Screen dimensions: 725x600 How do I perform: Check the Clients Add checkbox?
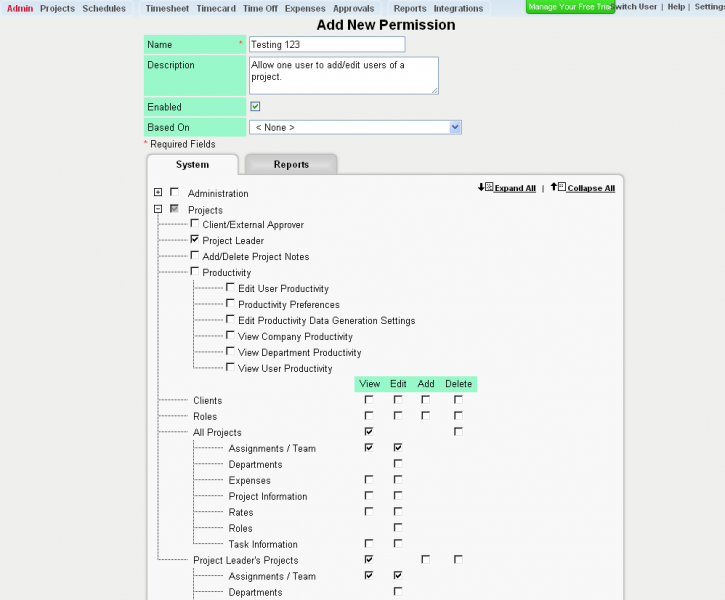point(425,399)
